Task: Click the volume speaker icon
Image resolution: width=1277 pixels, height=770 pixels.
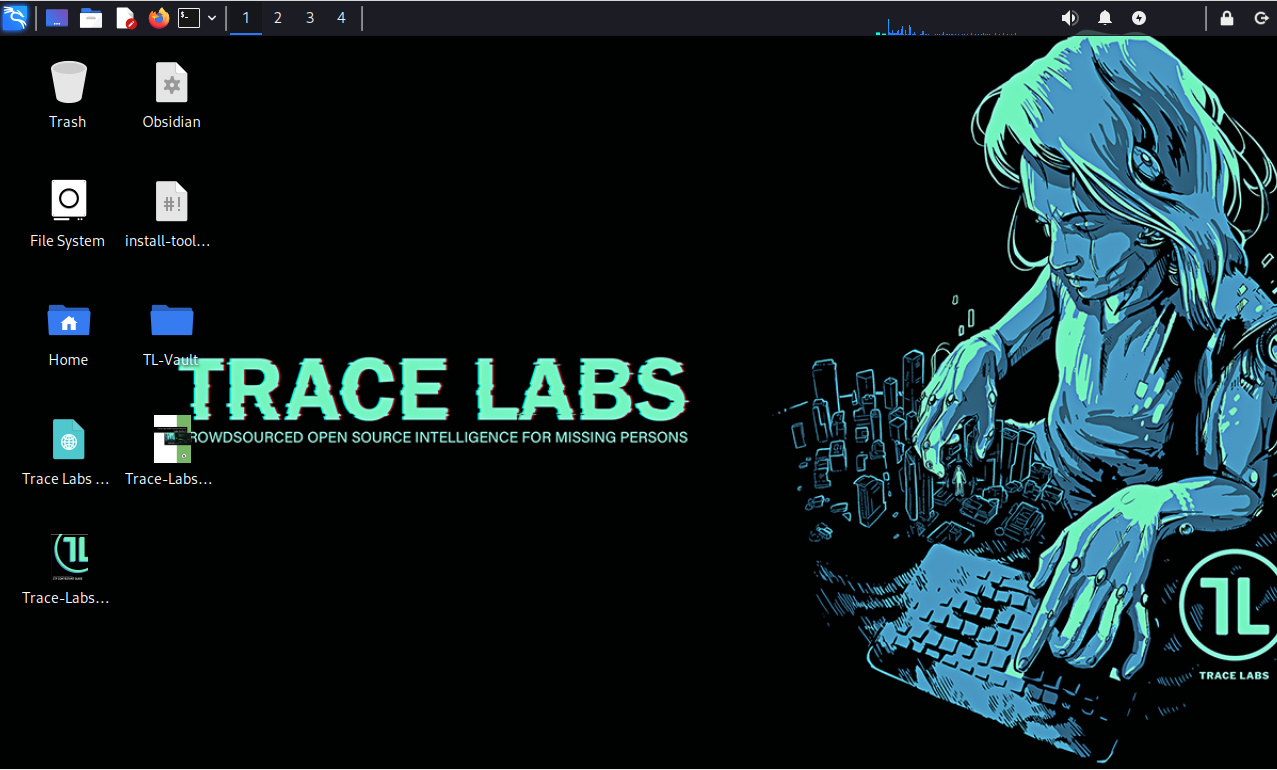Action: 1069,18
